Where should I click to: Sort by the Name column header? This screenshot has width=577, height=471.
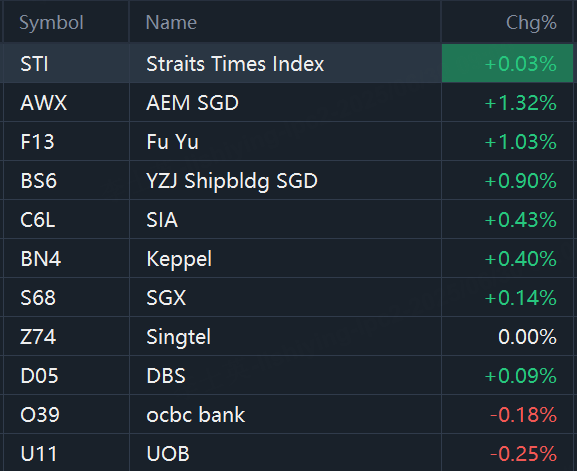[171, 23]
